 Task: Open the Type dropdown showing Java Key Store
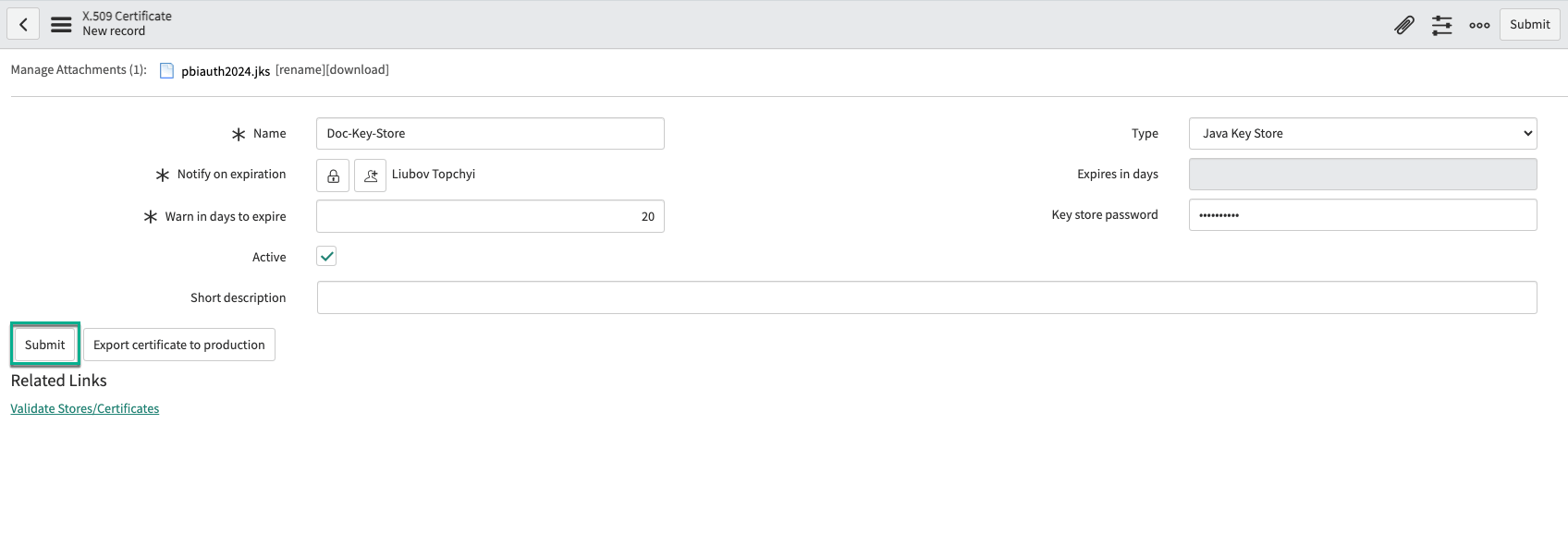coord(1362,133)
